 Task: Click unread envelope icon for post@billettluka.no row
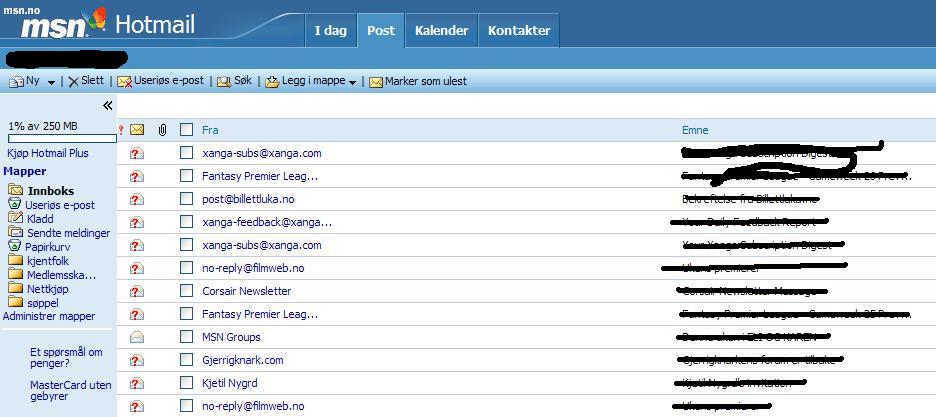point(137,199)
